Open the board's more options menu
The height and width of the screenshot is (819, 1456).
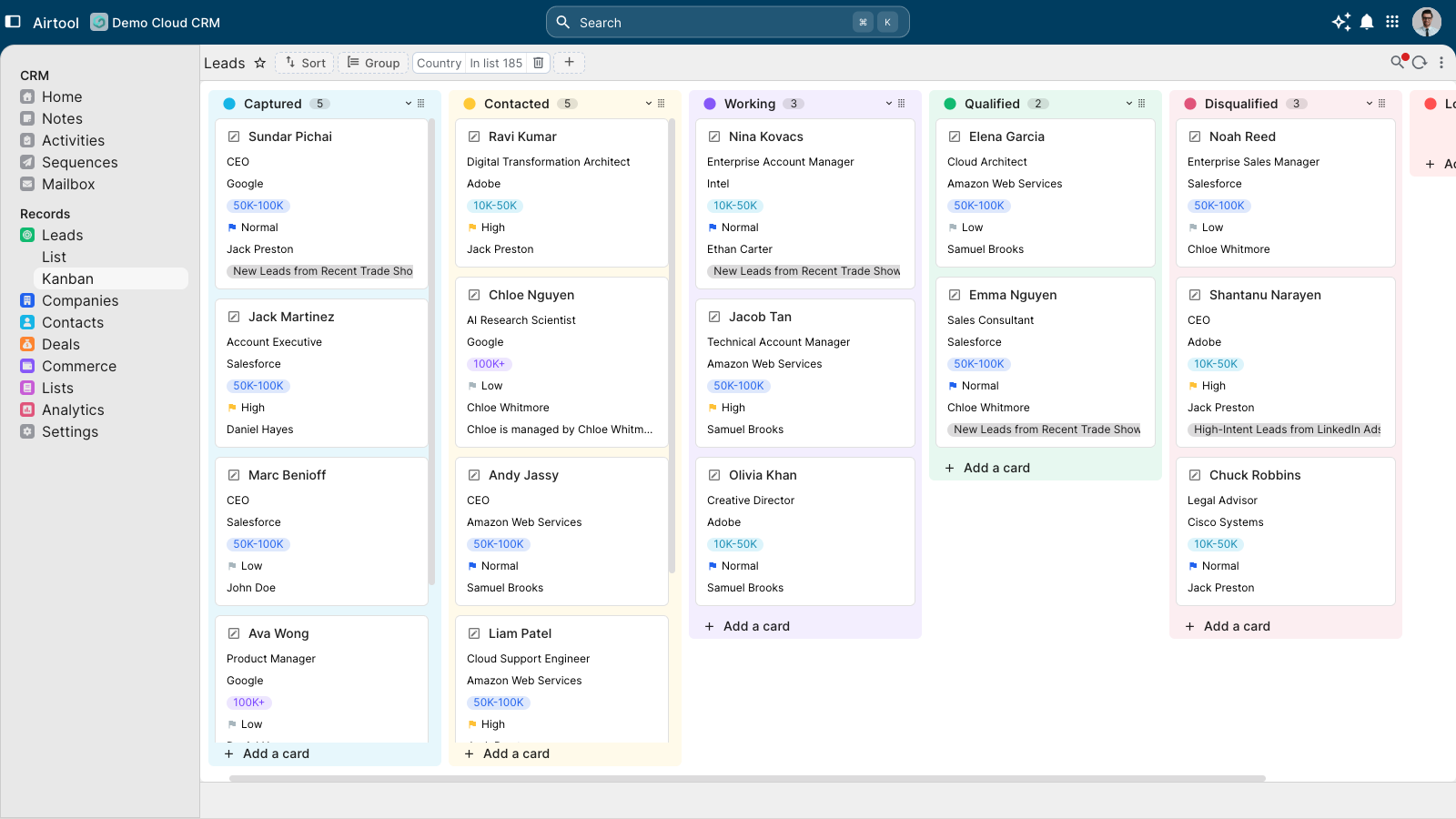click(1441, 63)
